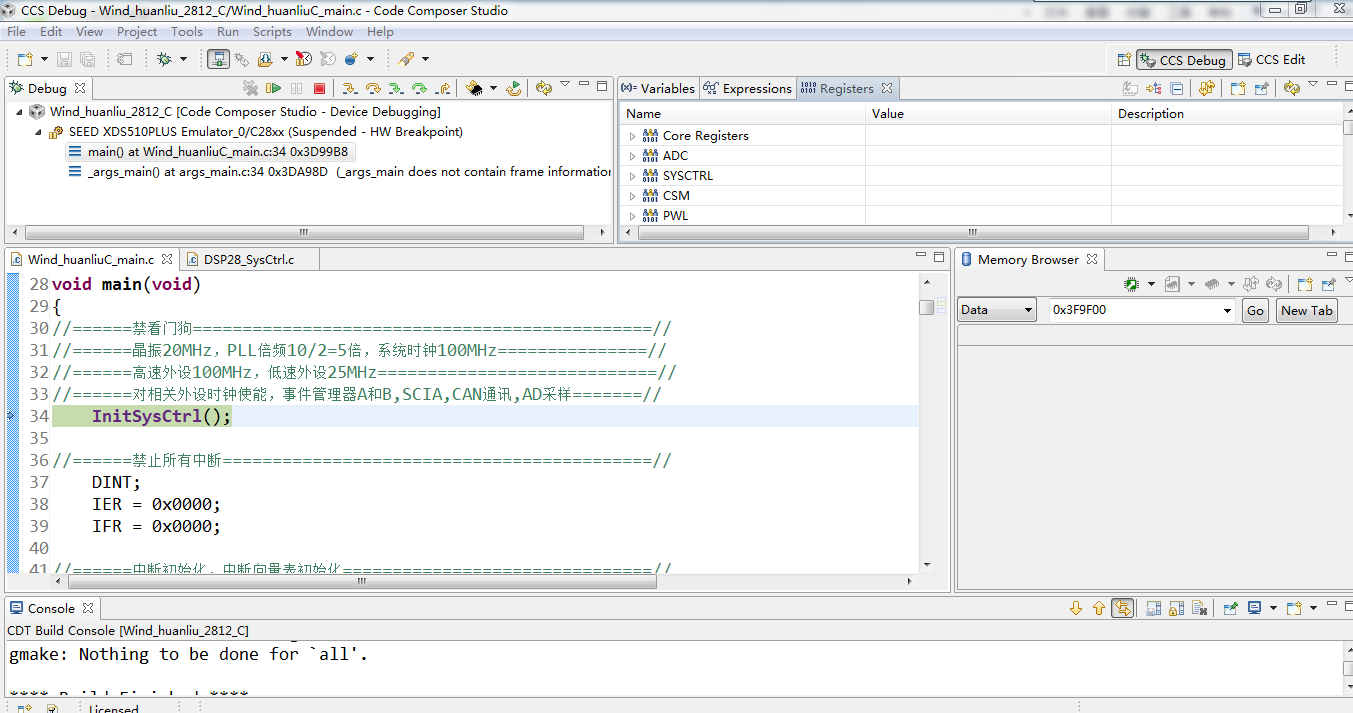1353x713 pixels.
Task: Toggle the main toolbar's highlighted debug-view button
Action: [218, 59]
